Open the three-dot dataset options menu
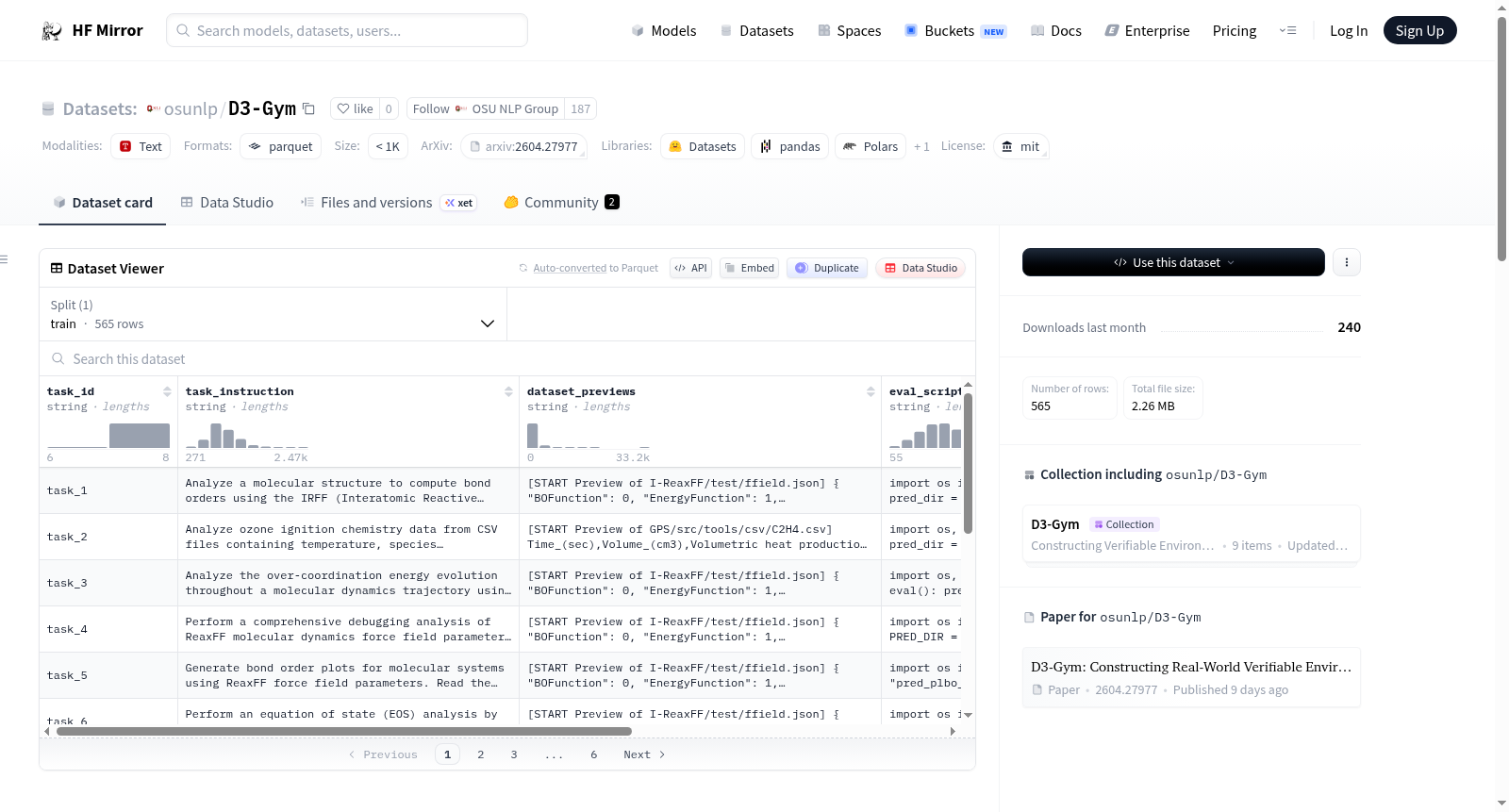Screen dimensions: 1509x812 click(1347, 262)
